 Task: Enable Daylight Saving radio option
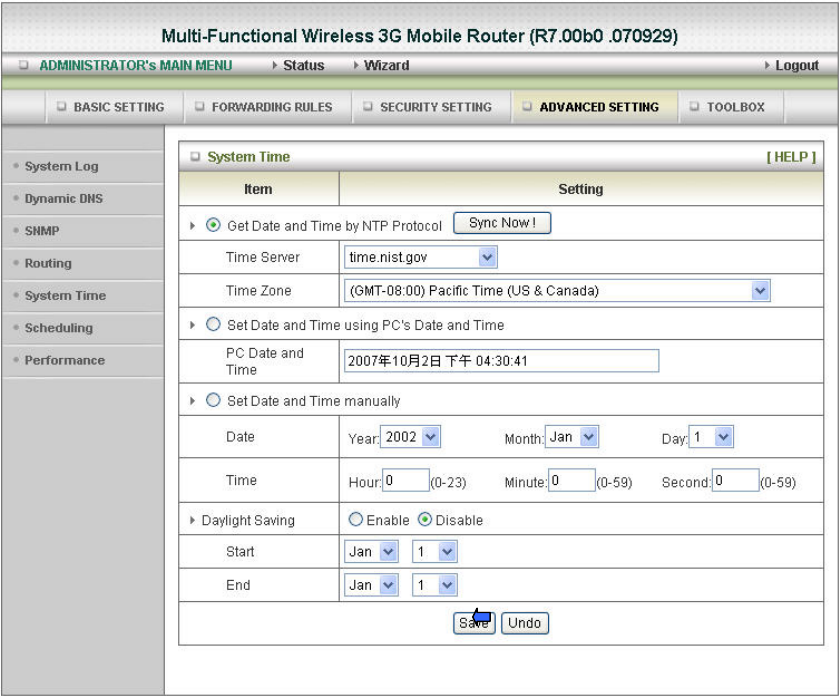355,520
